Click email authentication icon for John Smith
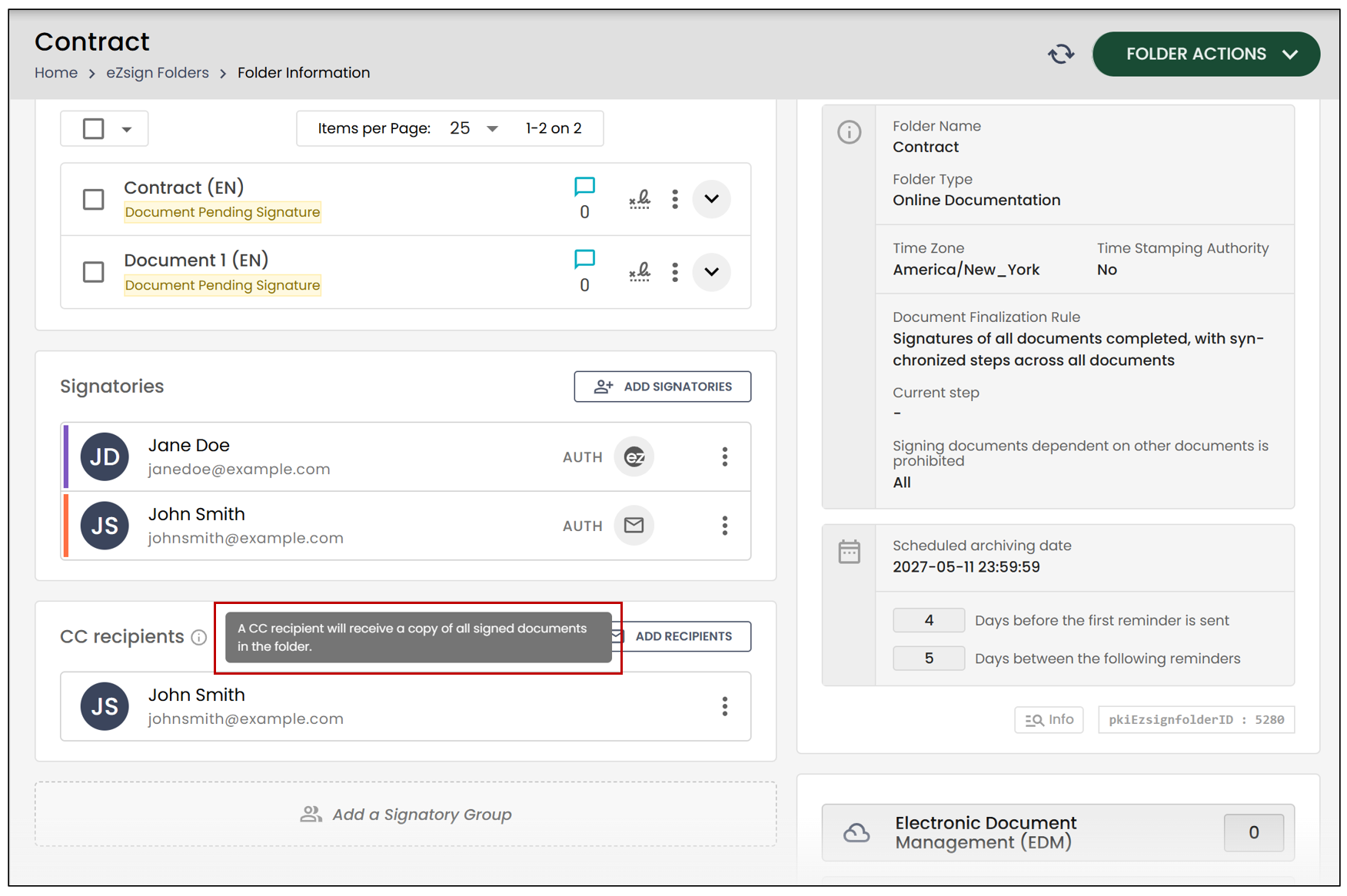 click(x=634, y=526)
